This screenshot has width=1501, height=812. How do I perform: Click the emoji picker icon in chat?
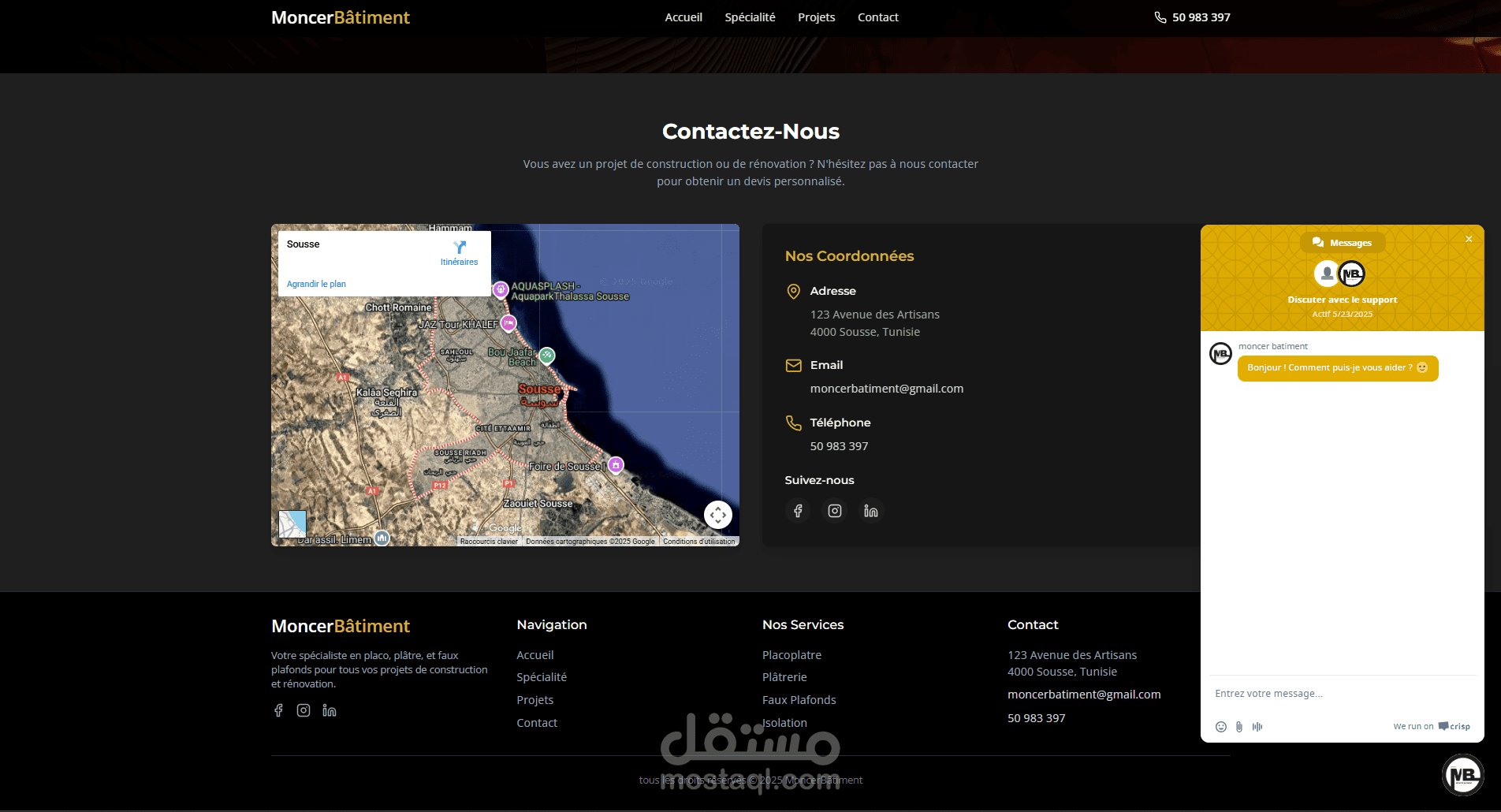click(x=1221, y=727)
